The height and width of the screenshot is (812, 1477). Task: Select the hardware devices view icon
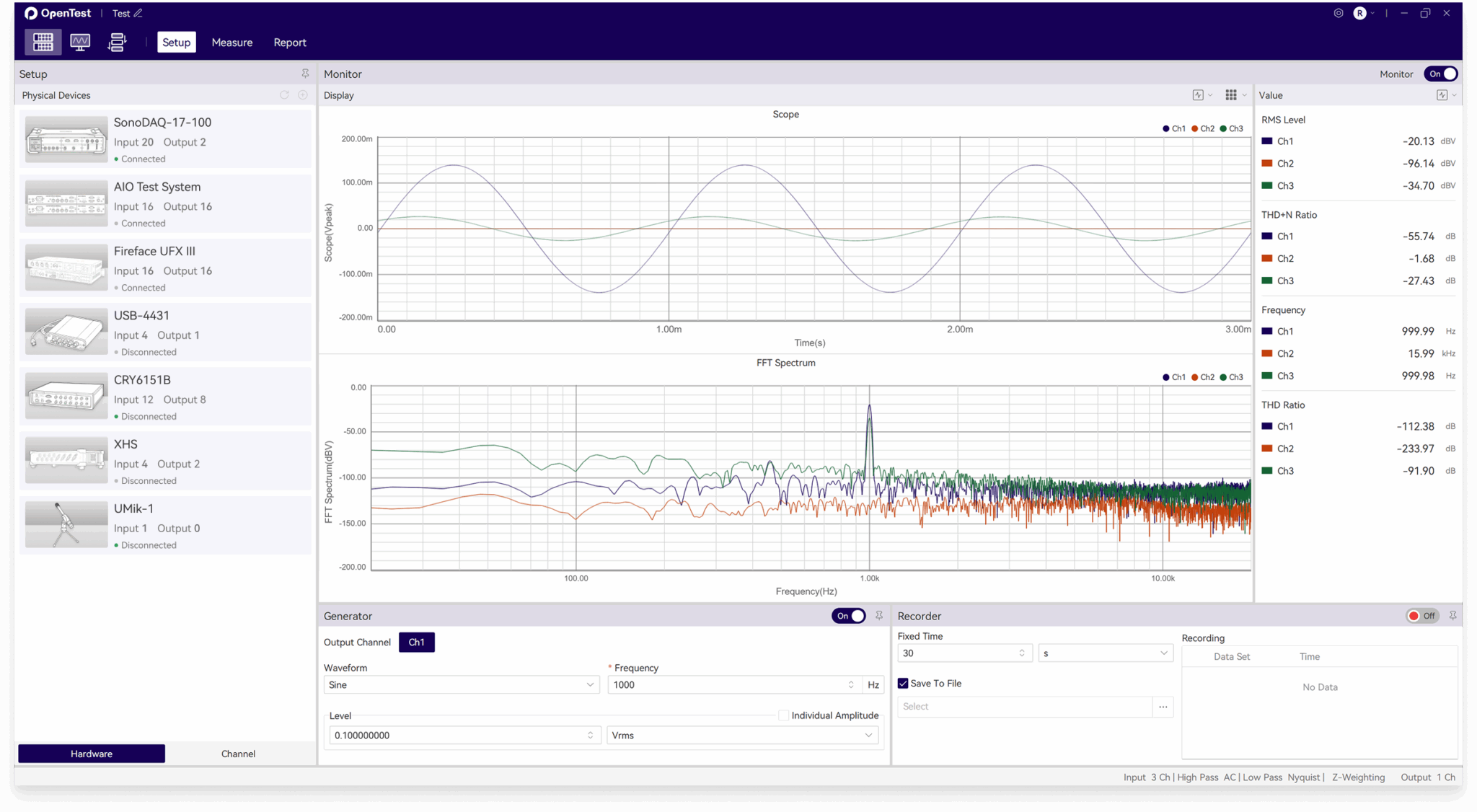tap(43, 42)
